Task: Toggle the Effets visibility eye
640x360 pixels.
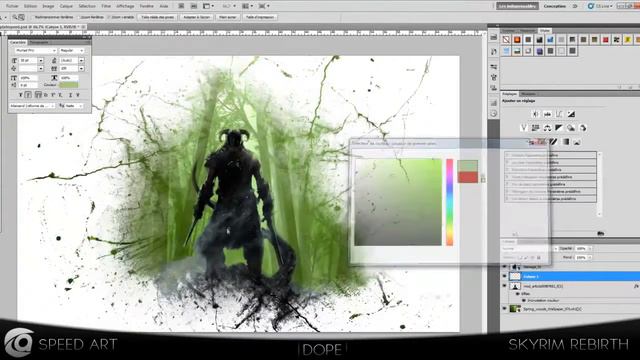Action: [x=518, y=294]
